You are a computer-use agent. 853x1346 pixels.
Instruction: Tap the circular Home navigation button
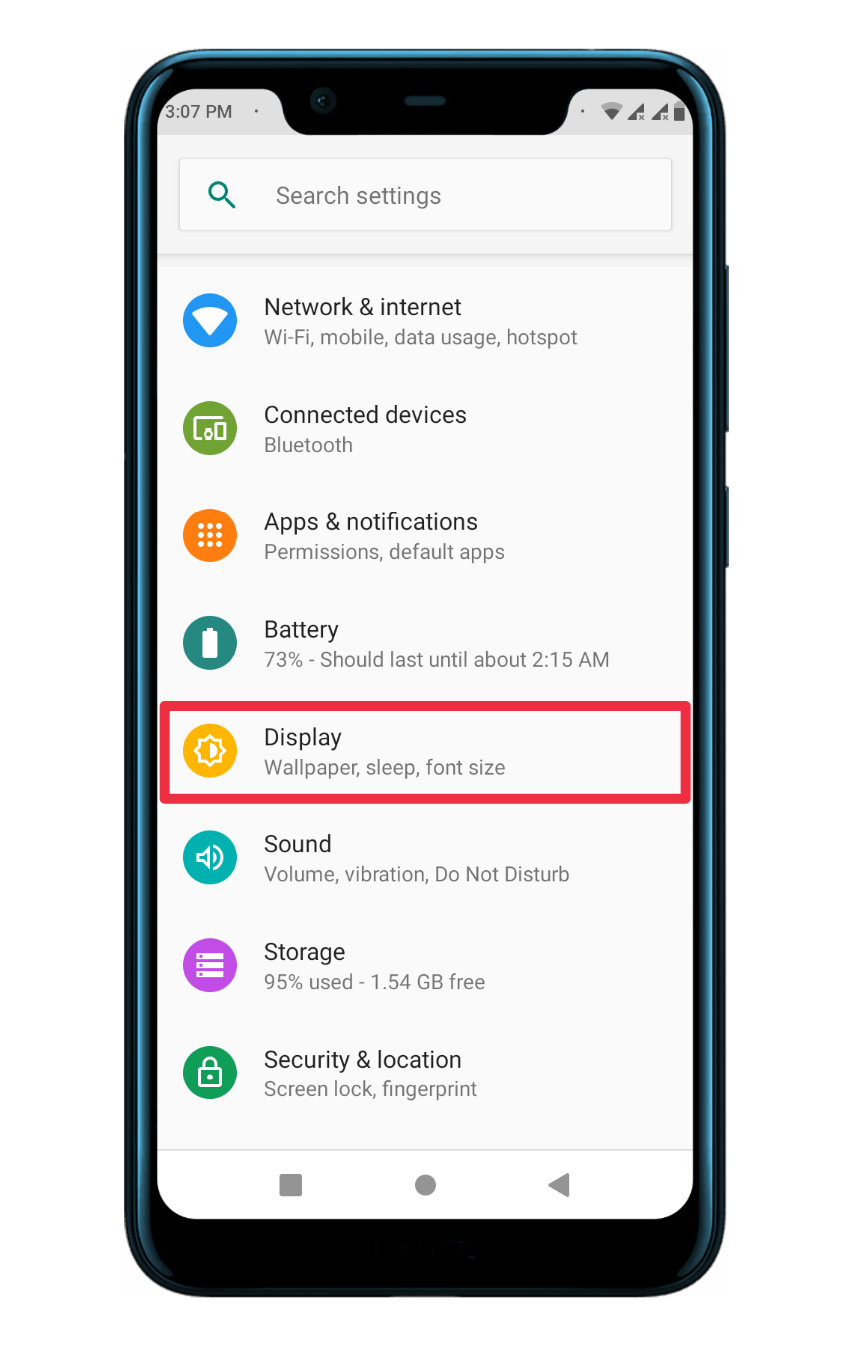425,1185
